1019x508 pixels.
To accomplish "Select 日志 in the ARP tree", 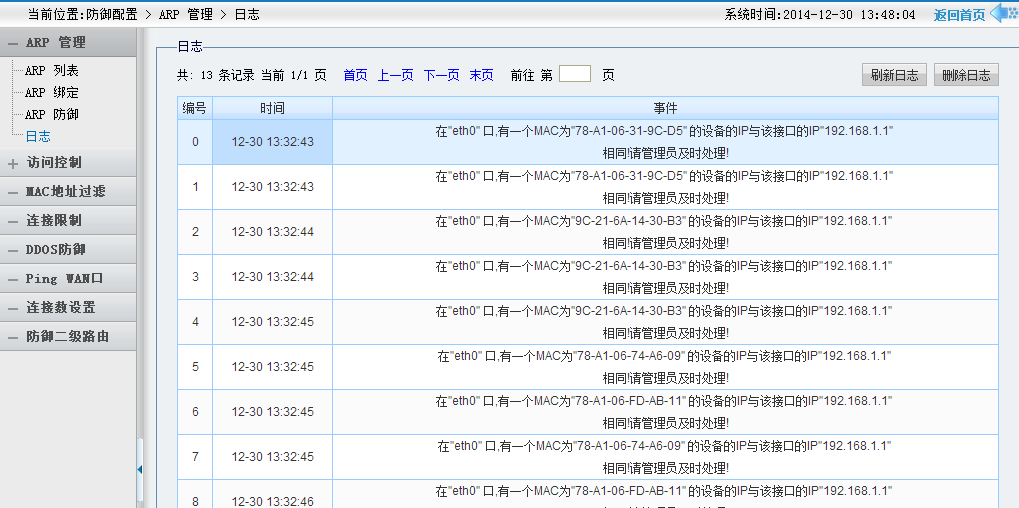I will coord(38,137).
